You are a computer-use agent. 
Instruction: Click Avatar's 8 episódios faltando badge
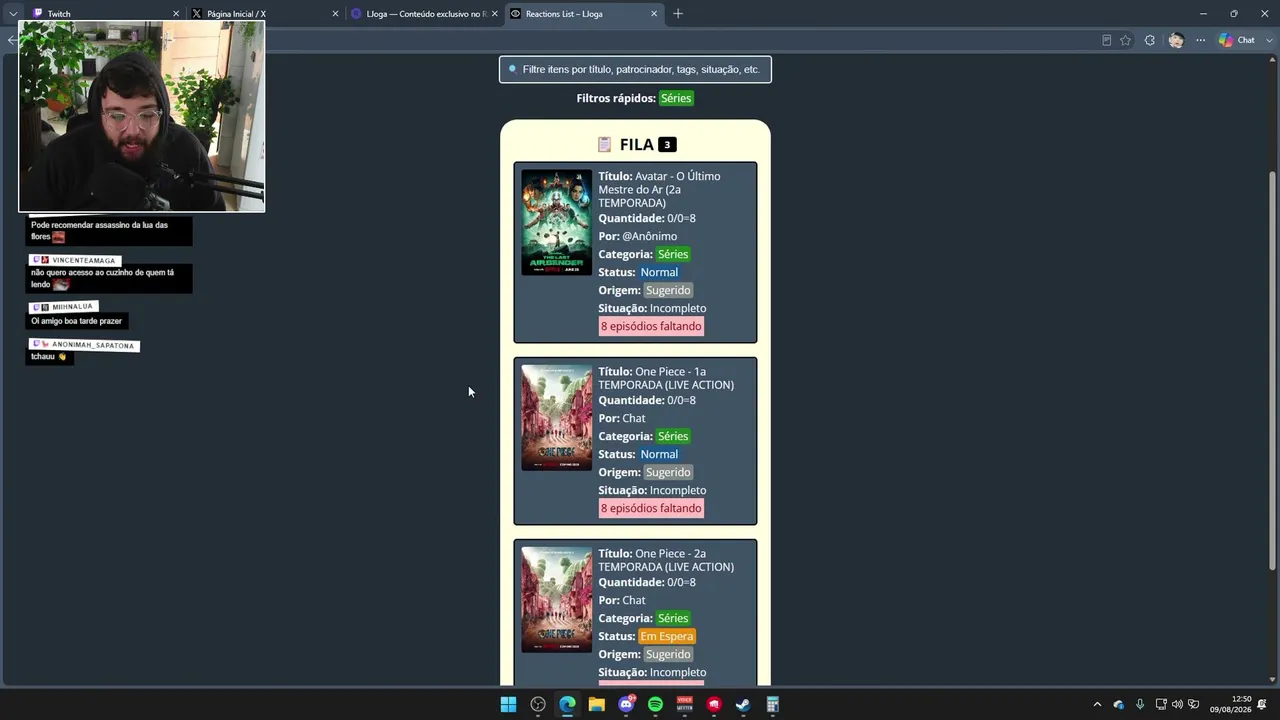click(x=651, y=326)
